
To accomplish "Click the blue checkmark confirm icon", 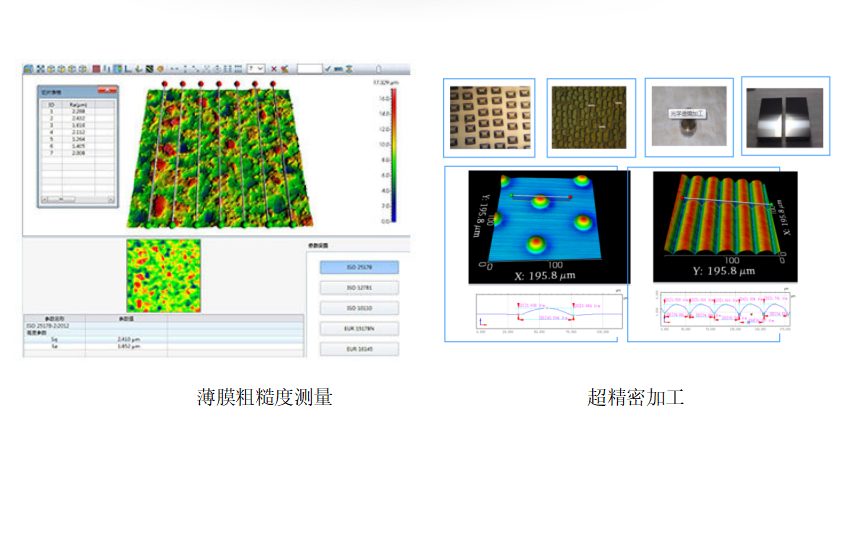I will (327, 69).
